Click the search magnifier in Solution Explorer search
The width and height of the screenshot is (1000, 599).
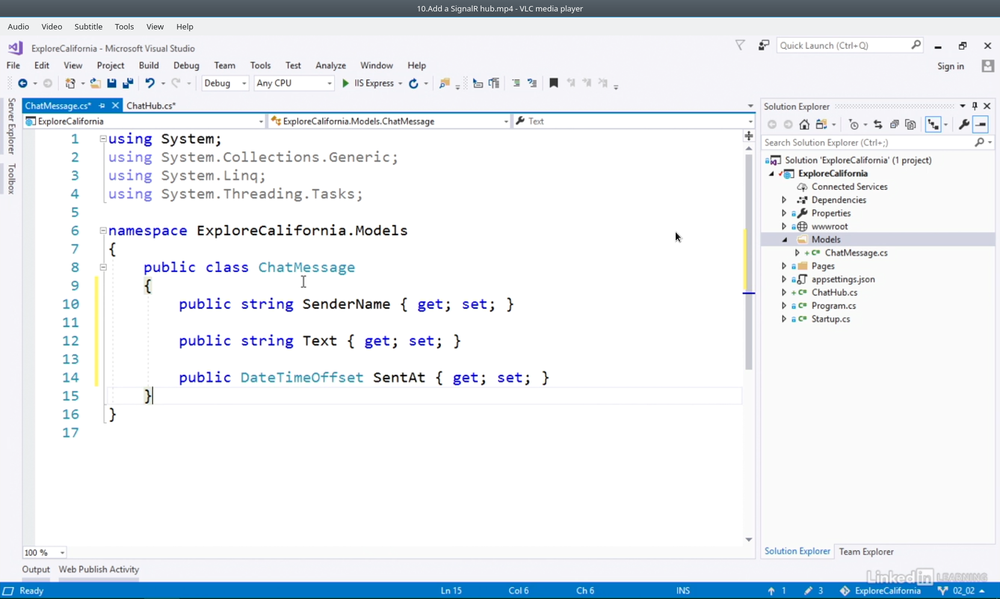(x=980, y=142)
